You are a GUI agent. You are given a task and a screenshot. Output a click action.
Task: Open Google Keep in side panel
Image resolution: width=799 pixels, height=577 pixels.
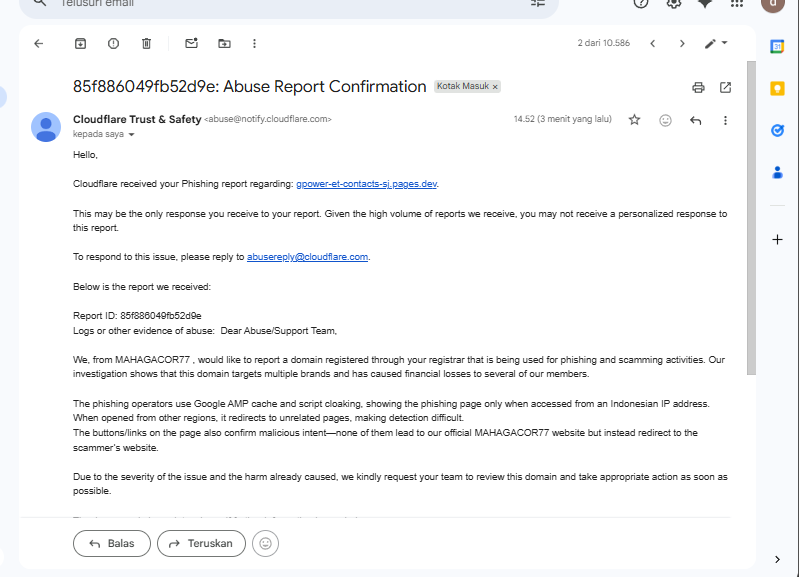pos(777,88)
